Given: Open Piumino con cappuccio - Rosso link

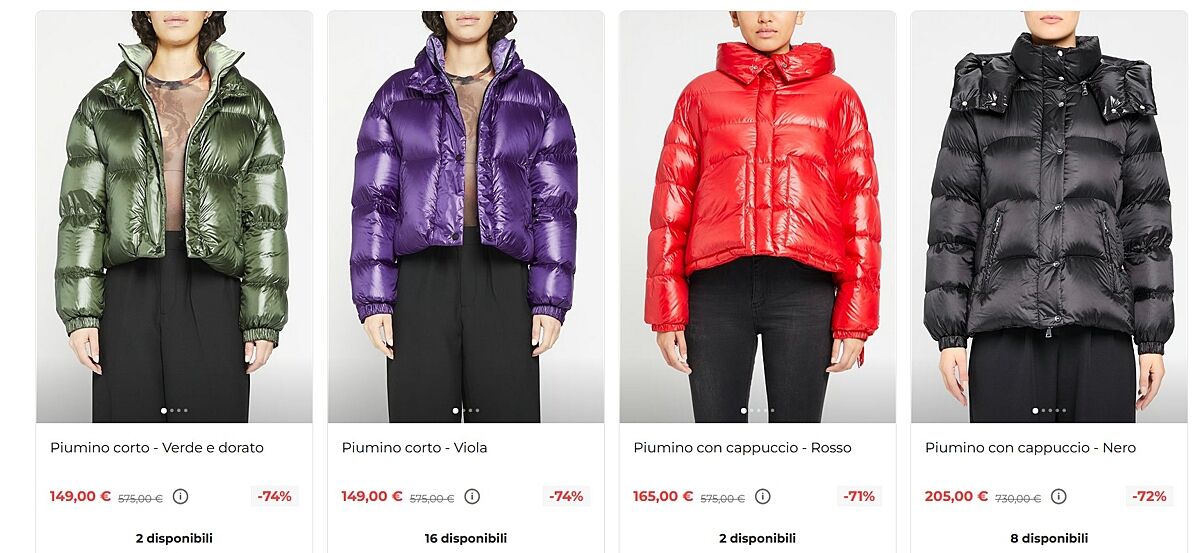Looking at the screenshot, I should (742, 448).
